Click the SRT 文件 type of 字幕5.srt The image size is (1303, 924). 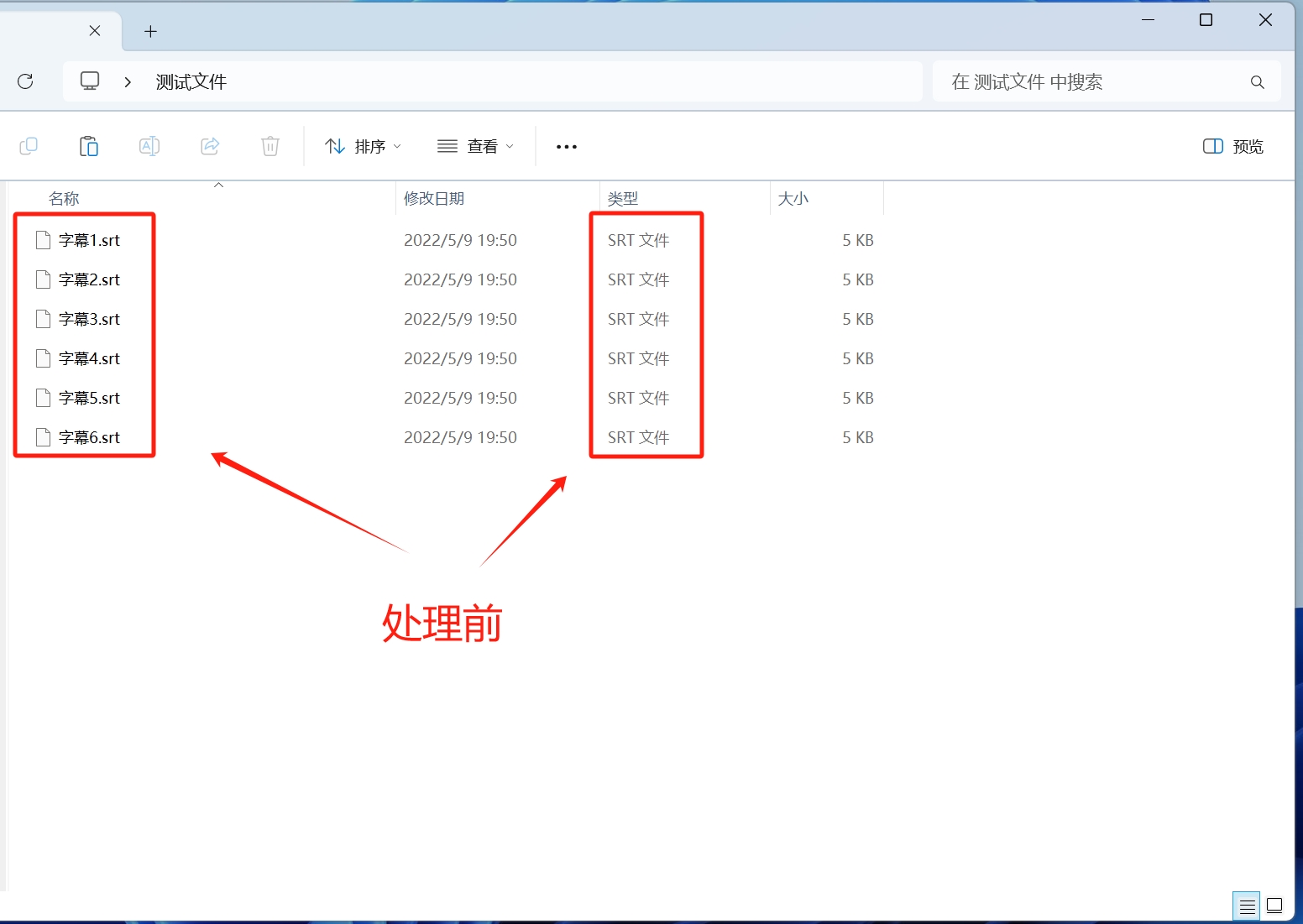[638, 398]
